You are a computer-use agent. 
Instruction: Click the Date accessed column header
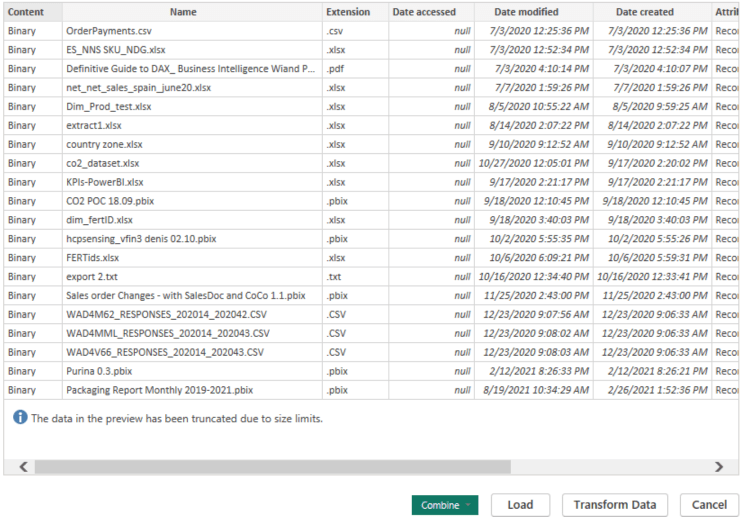(424, 12)
